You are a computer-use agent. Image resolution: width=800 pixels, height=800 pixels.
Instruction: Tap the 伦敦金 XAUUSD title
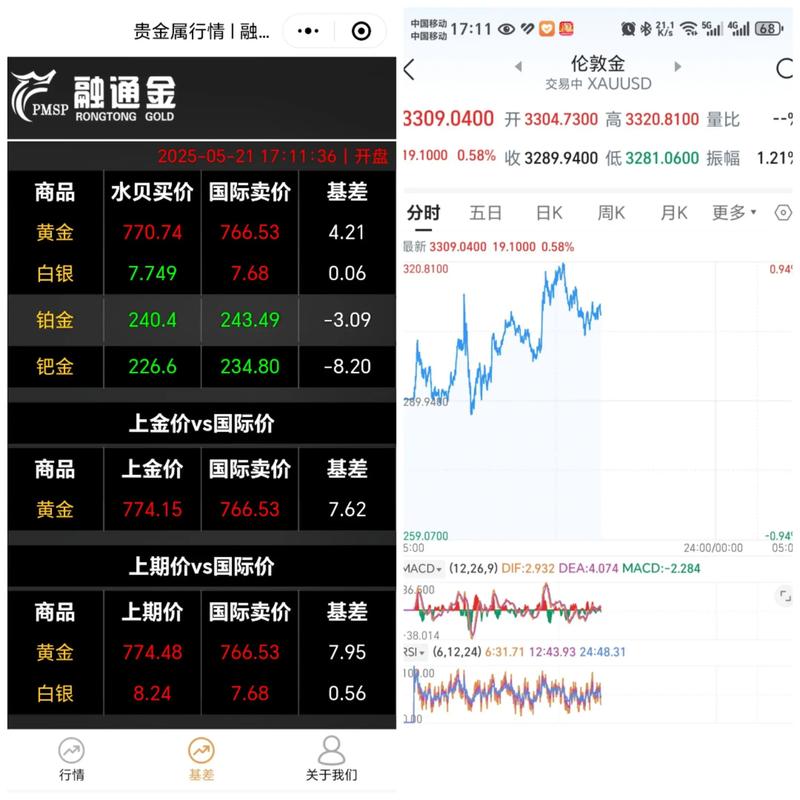[x=598, y=73]
